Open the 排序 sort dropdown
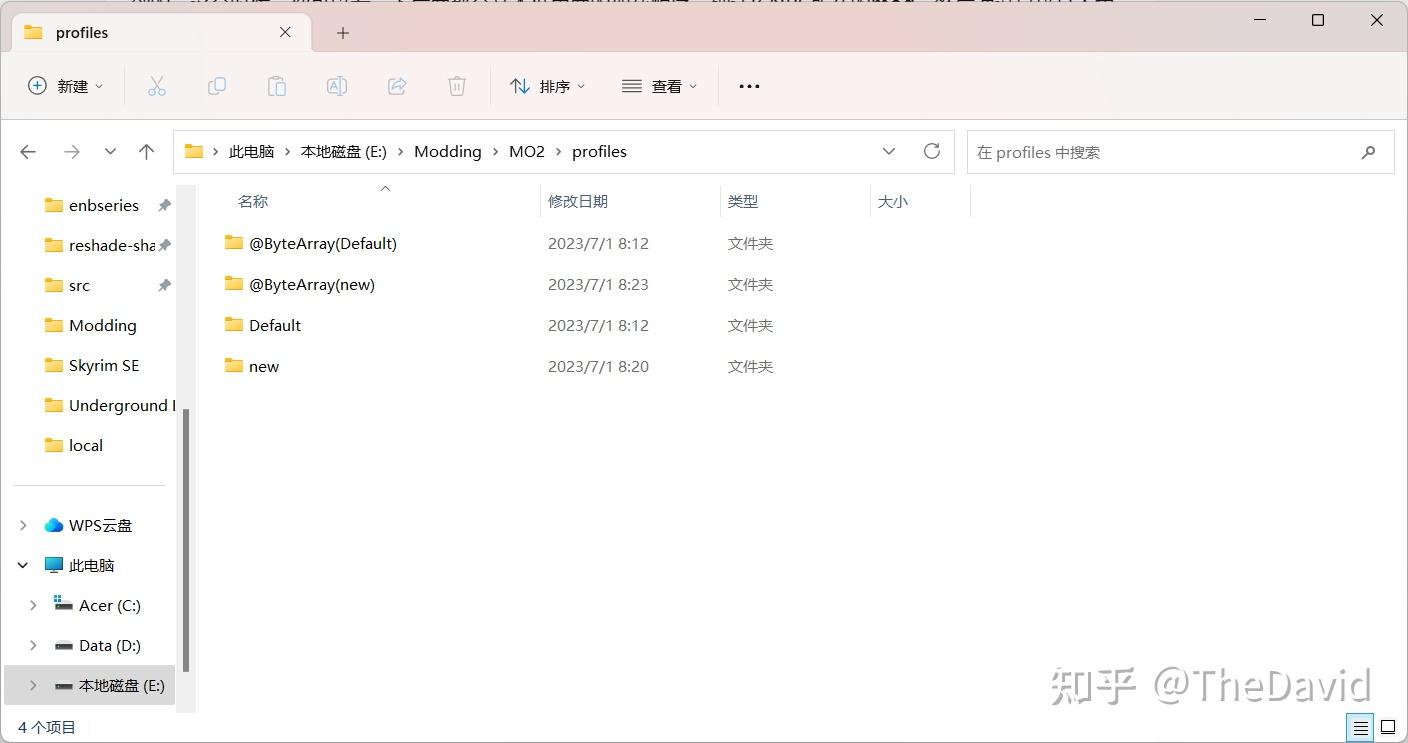This screenshot has width=1408, height=743. click(x=548, y=86)
